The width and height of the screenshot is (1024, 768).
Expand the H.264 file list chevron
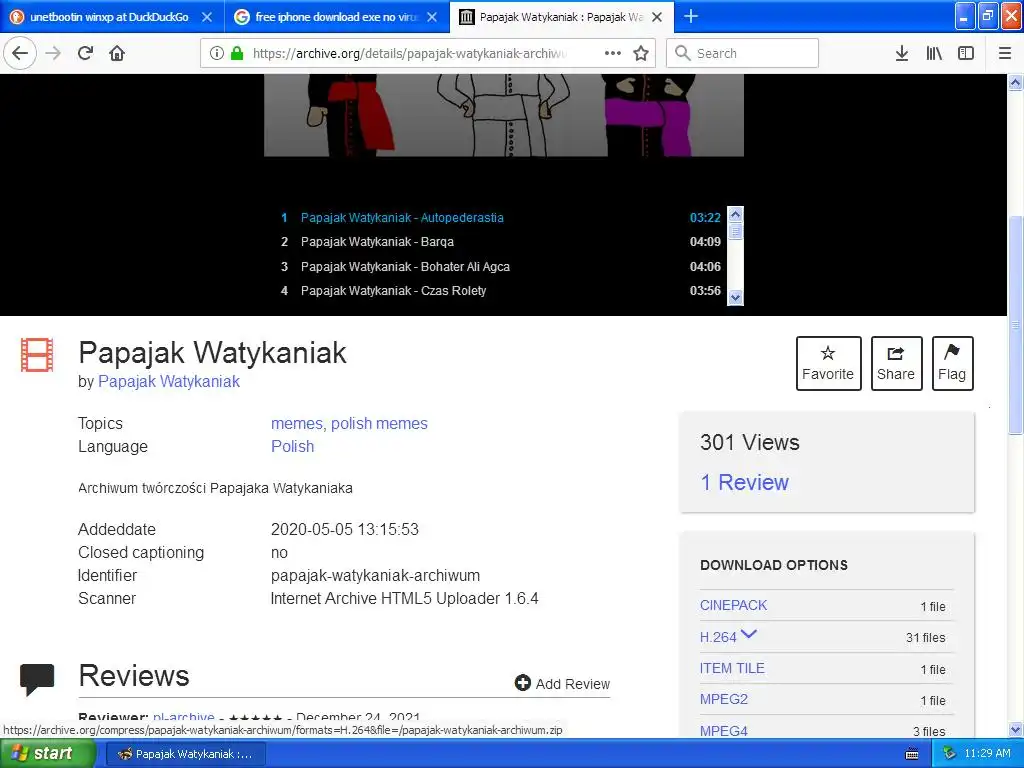coord(749,634)
